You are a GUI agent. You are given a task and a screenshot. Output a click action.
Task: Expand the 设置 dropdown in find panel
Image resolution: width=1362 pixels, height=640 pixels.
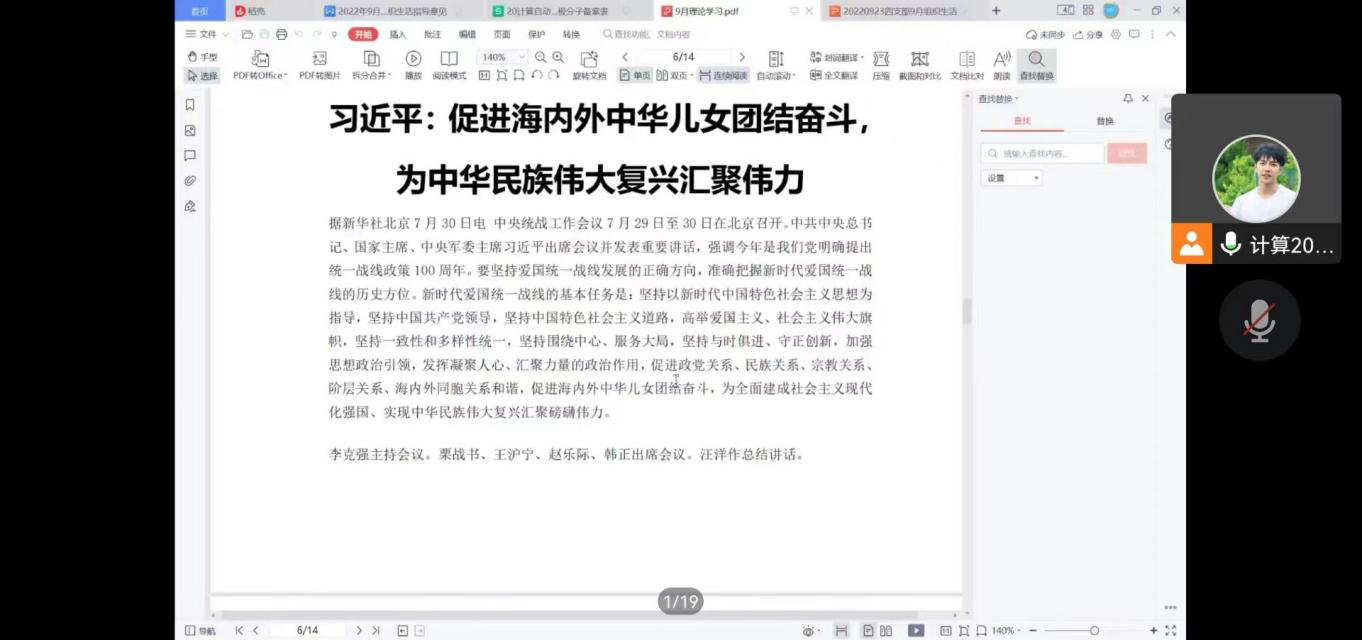coord(1012,178)
